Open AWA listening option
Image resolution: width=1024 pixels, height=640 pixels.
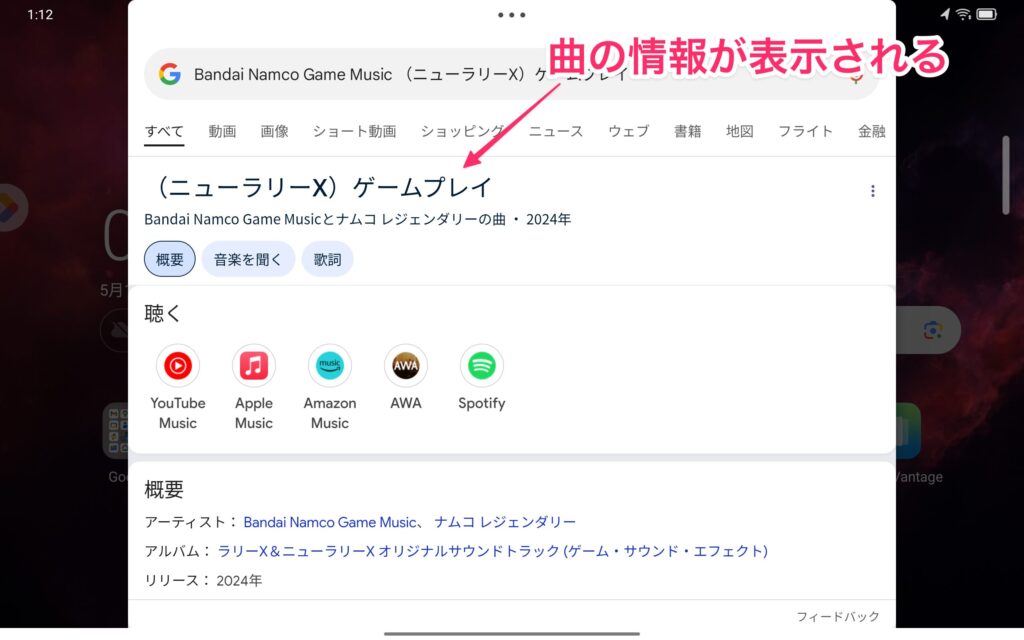[406, 378]
